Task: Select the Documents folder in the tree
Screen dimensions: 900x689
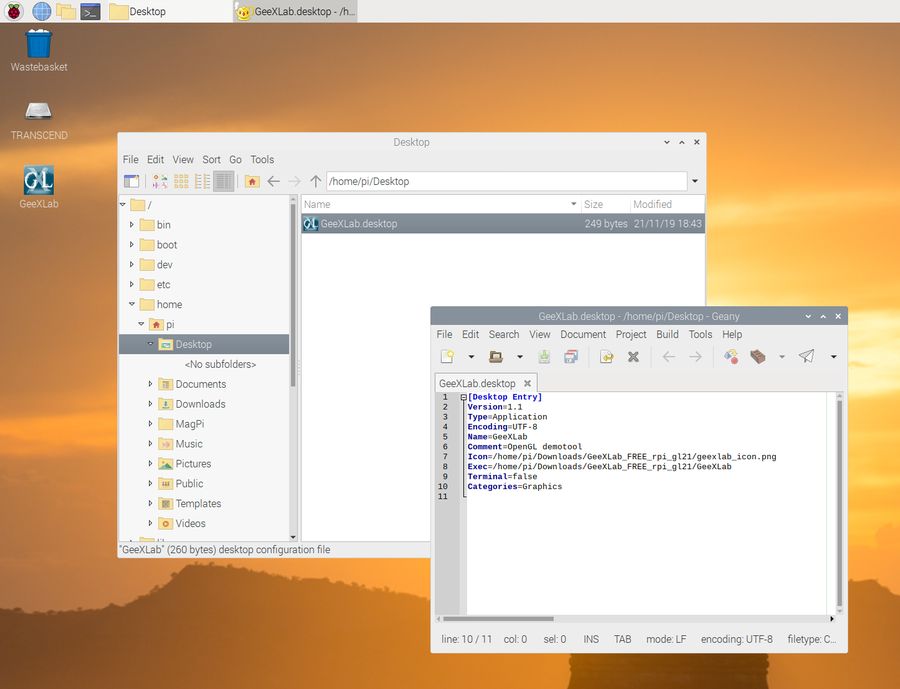Action: pyautogui.click(x=200, y=384)
